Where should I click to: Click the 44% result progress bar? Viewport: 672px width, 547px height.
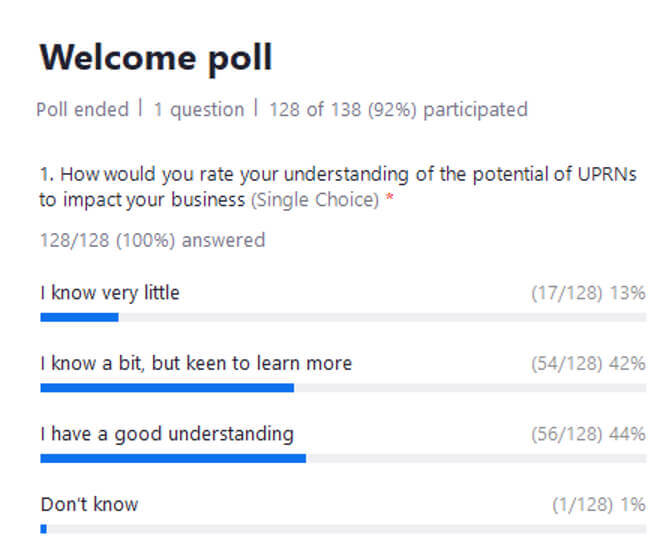click(343, 459)
